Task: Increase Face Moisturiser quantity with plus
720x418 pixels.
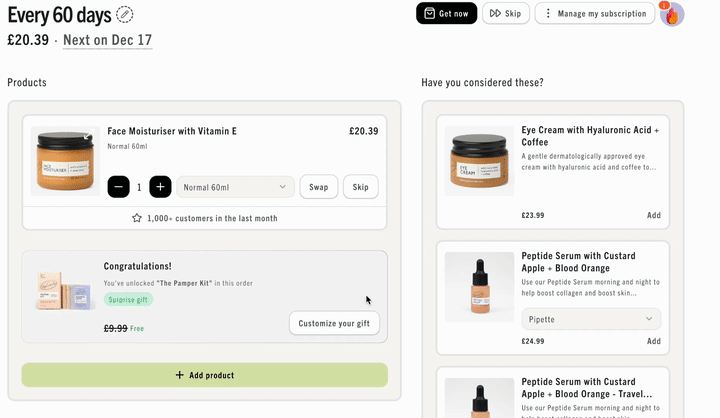Action: (x=160, y=187)
